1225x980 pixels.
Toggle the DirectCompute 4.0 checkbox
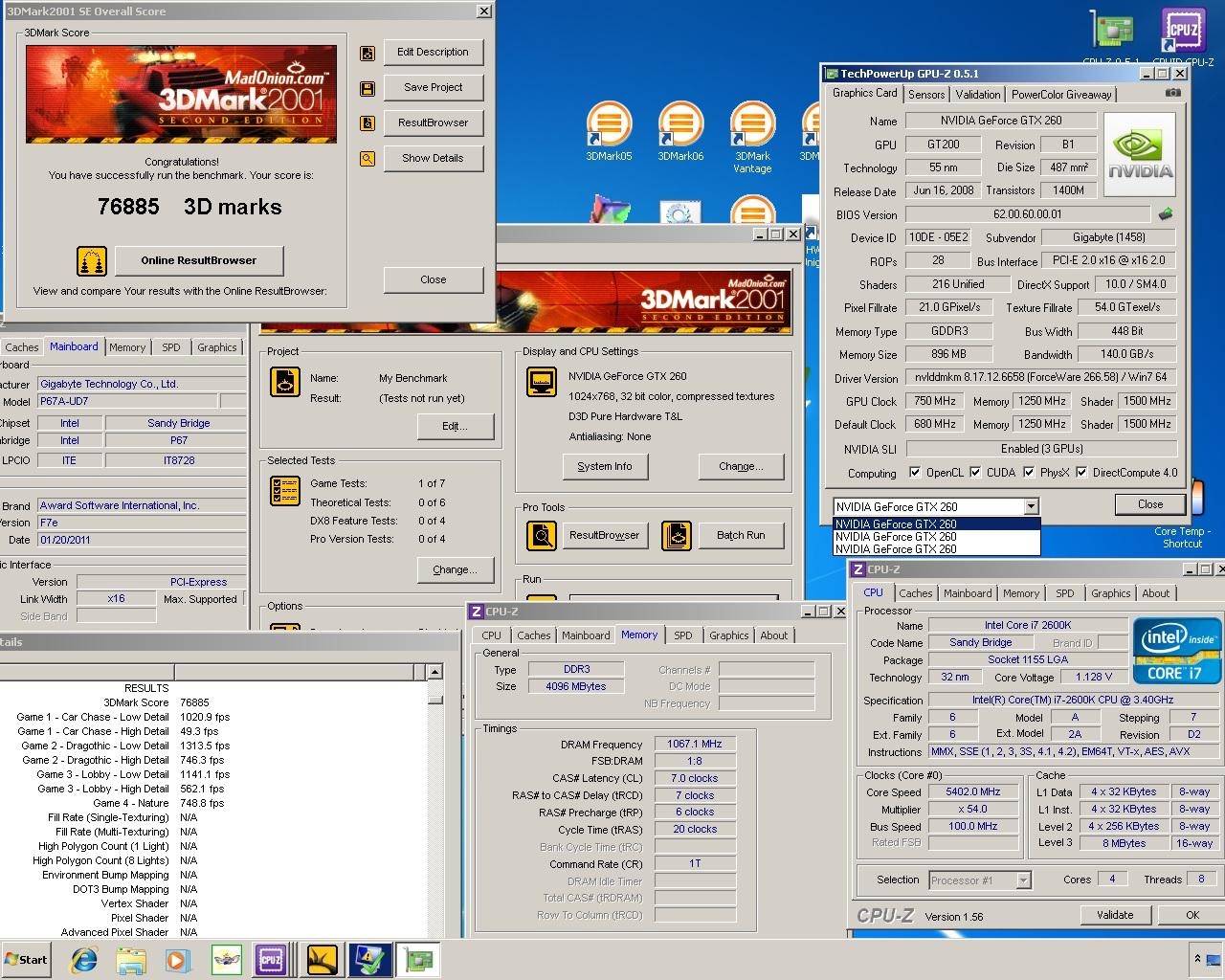pos(1081,473)
